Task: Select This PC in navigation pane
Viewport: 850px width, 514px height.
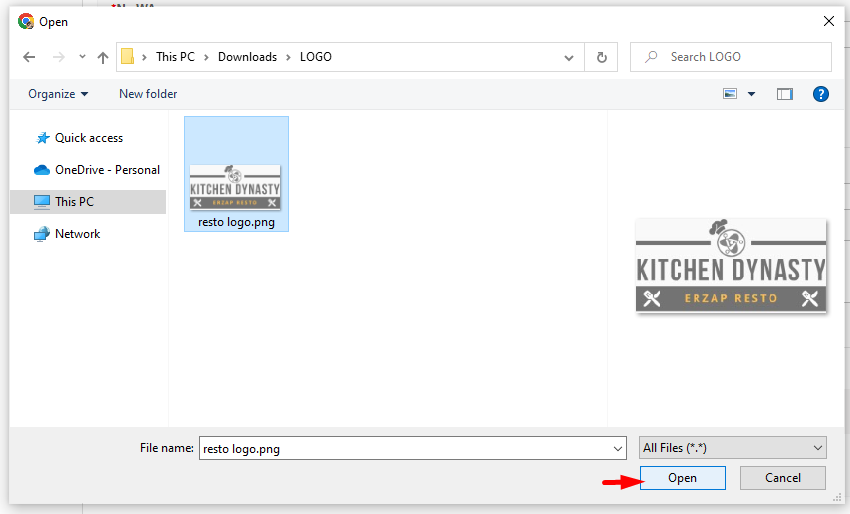Action: click(88, 202)
